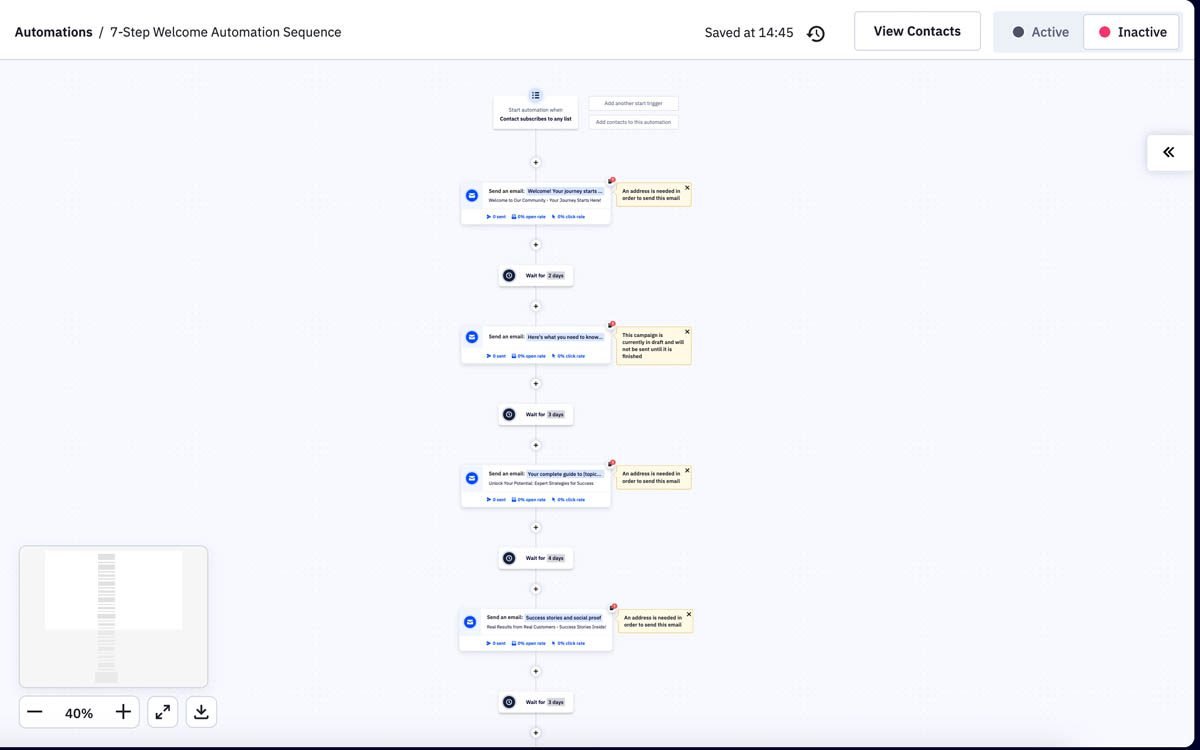Click Add another start trigger

point(633,103)
